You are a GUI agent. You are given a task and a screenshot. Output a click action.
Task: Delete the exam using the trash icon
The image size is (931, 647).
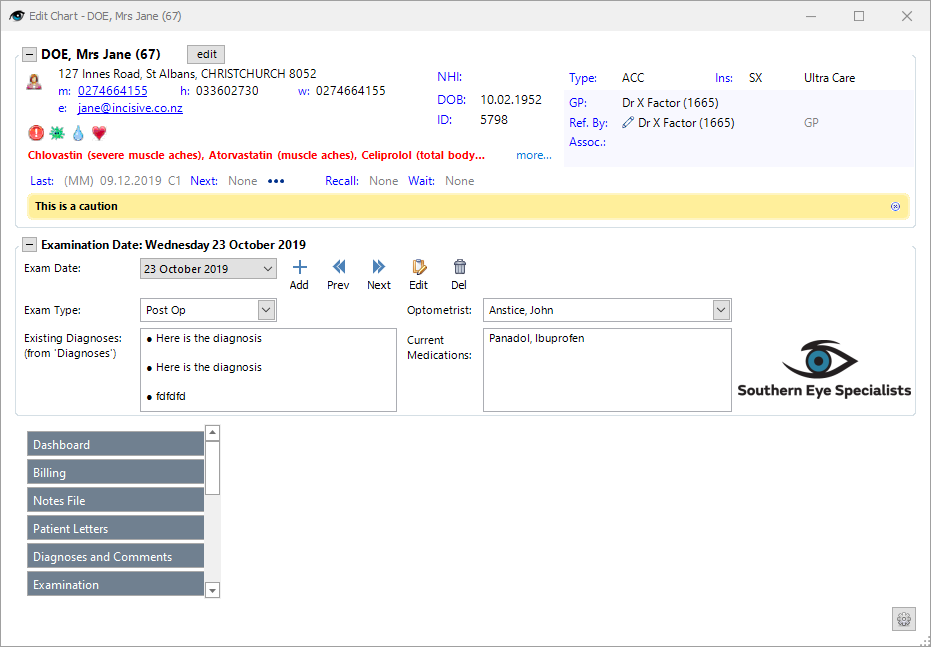click(460, 267)
